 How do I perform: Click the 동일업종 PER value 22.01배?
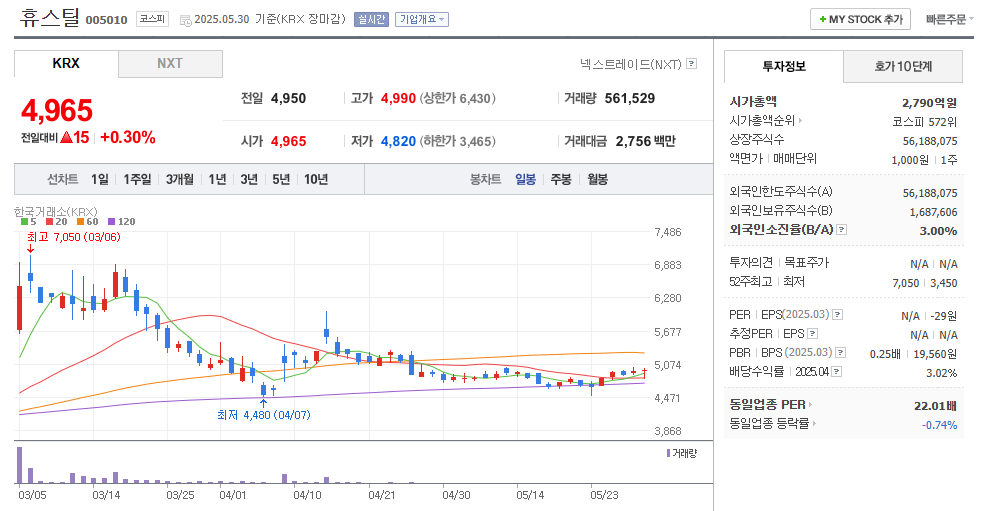click(x=936, y=406)
